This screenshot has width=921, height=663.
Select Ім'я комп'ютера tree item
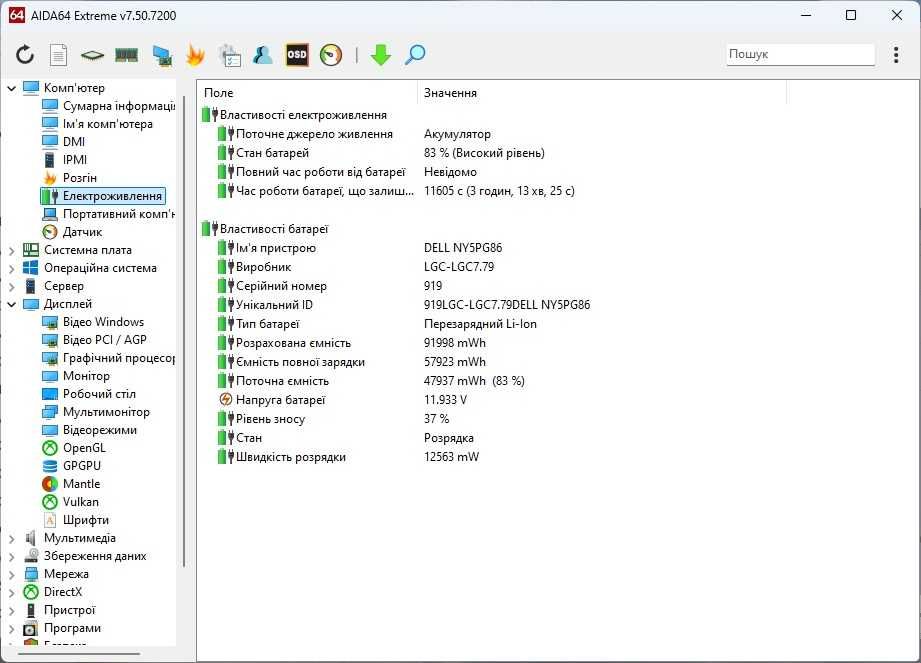pyautogui.click(x=98, y=124)
